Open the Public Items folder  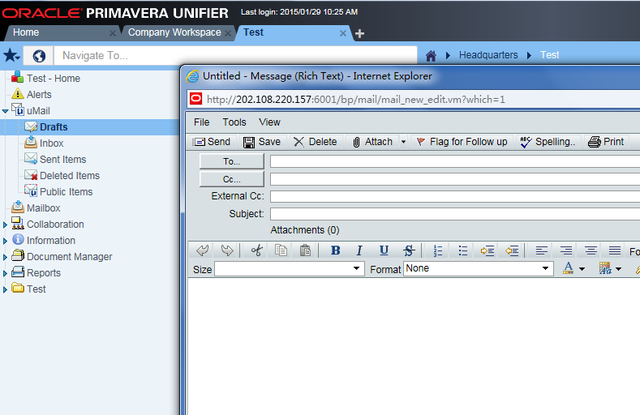coord(66,192)
